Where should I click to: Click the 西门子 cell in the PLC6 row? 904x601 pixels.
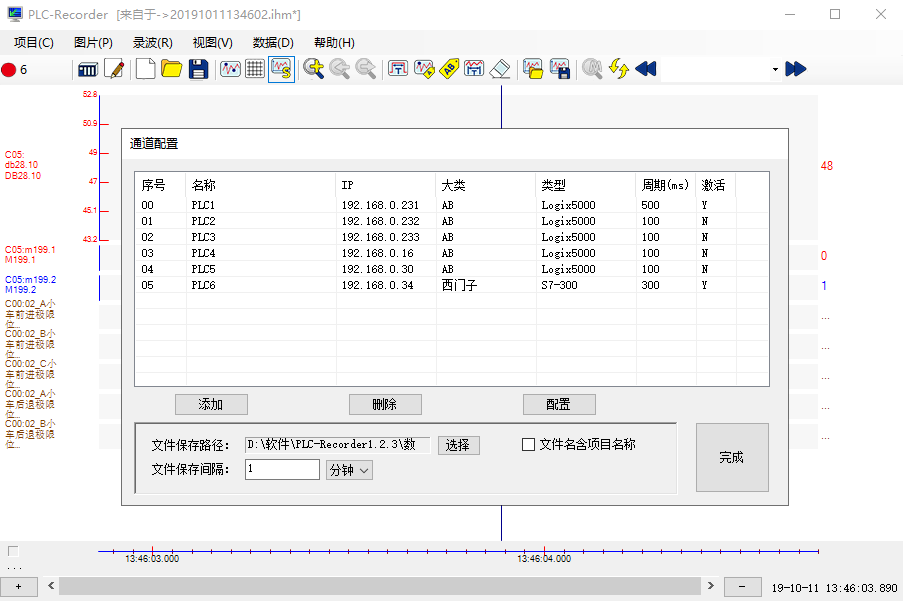tap(459, 286)
